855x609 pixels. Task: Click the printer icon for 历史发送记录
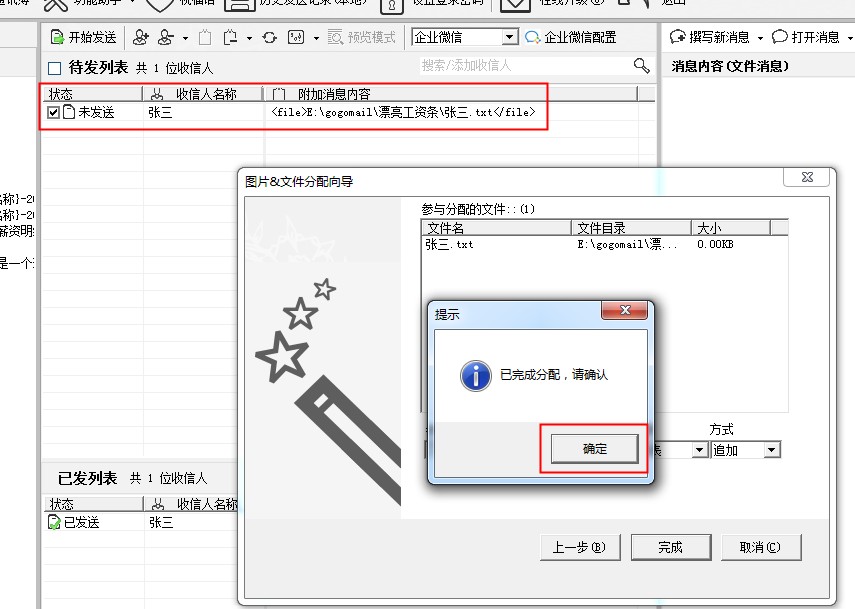pos(240,5)
